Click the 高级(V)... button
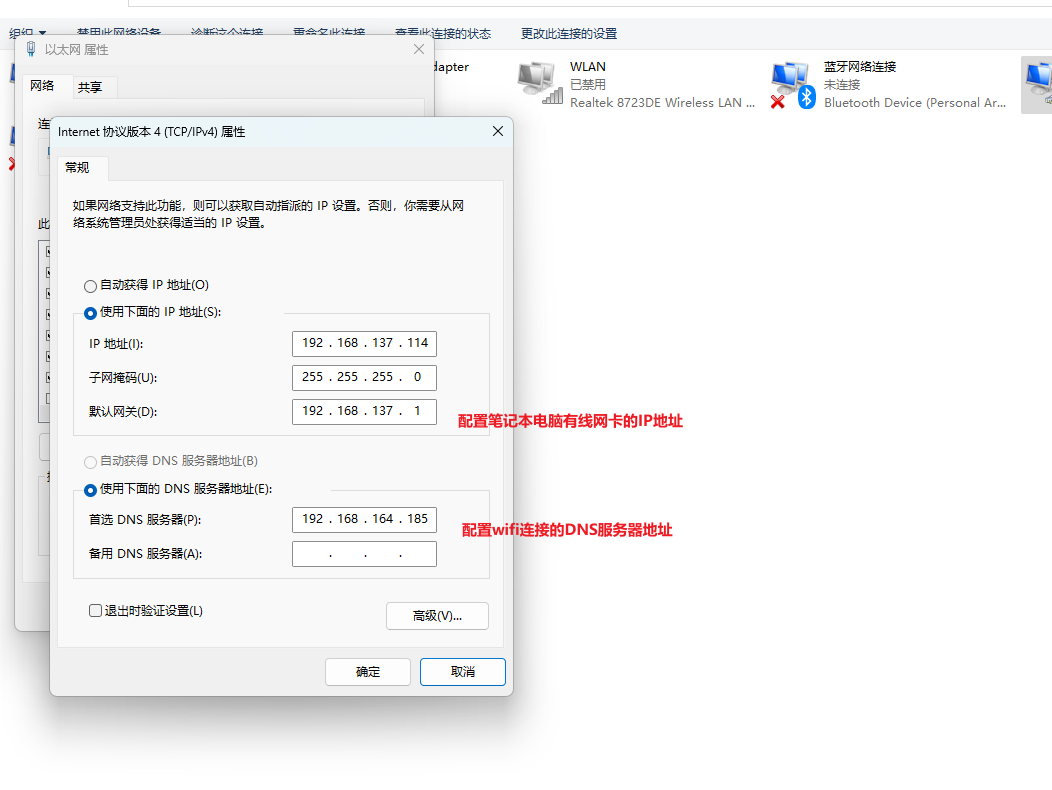Viewport: 1052px width, 790px height. click(437, 616)
